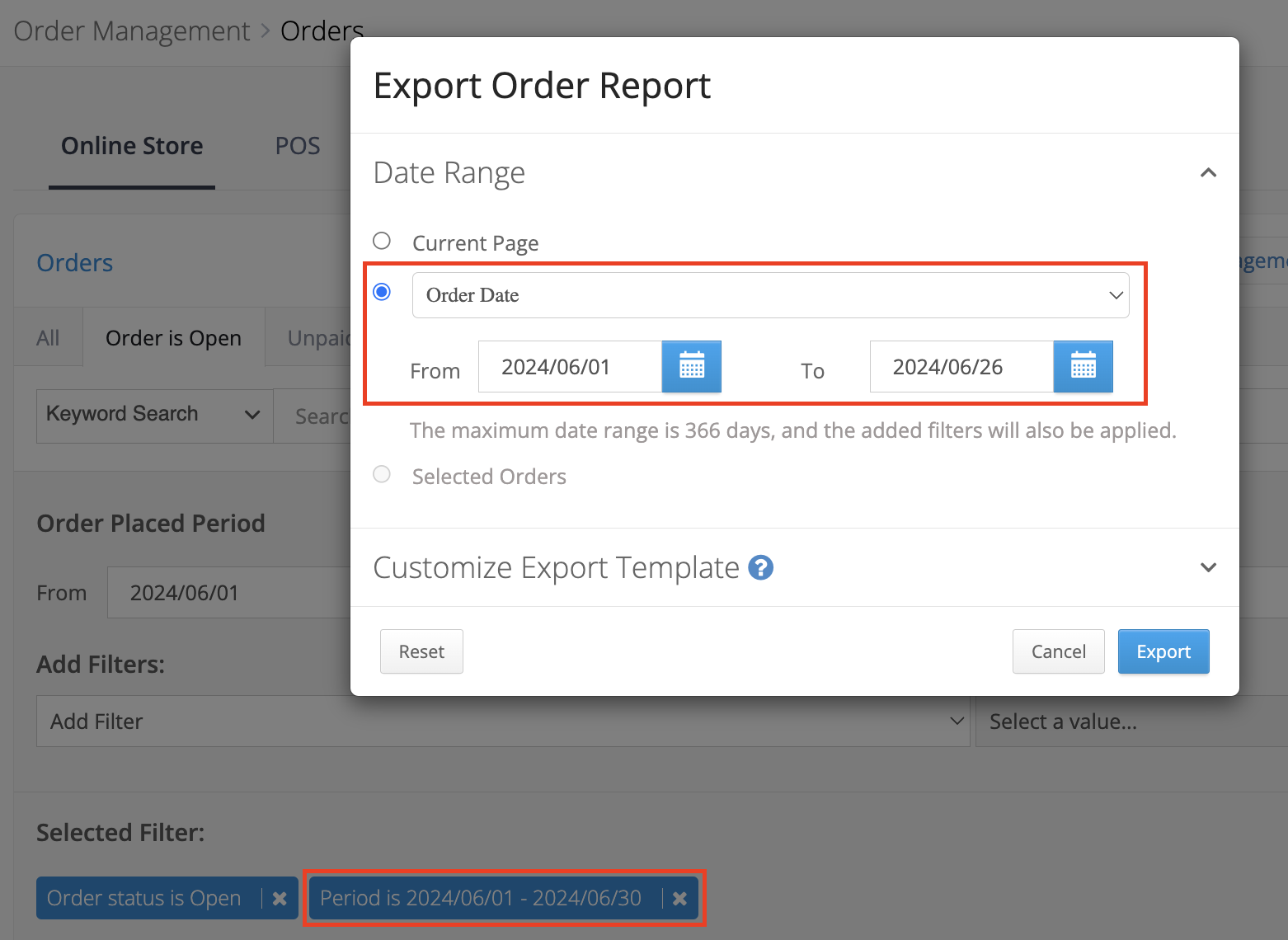This screenshot has height=940, width=1288.
Task: Open the Orders link heading
Action: tap(75, 263)
